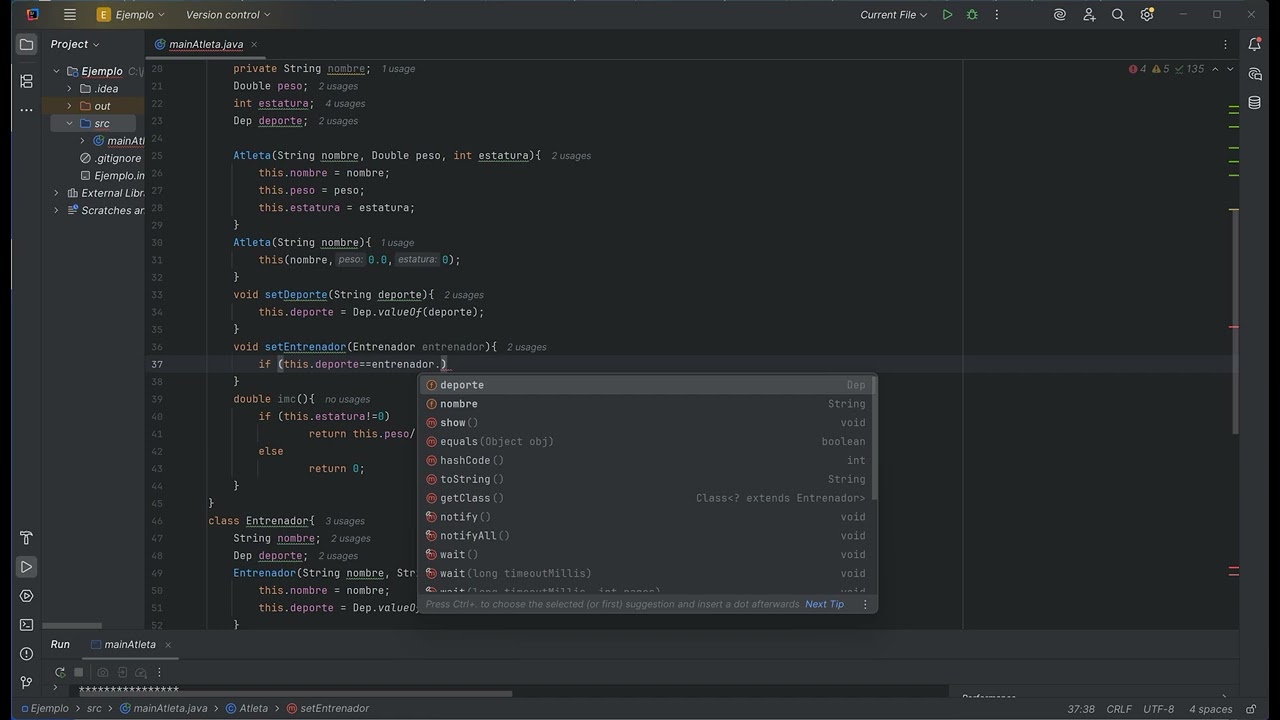Expand Scratches and Consoles node
Screen dimensions: 1280x720
tap(57, 210)
